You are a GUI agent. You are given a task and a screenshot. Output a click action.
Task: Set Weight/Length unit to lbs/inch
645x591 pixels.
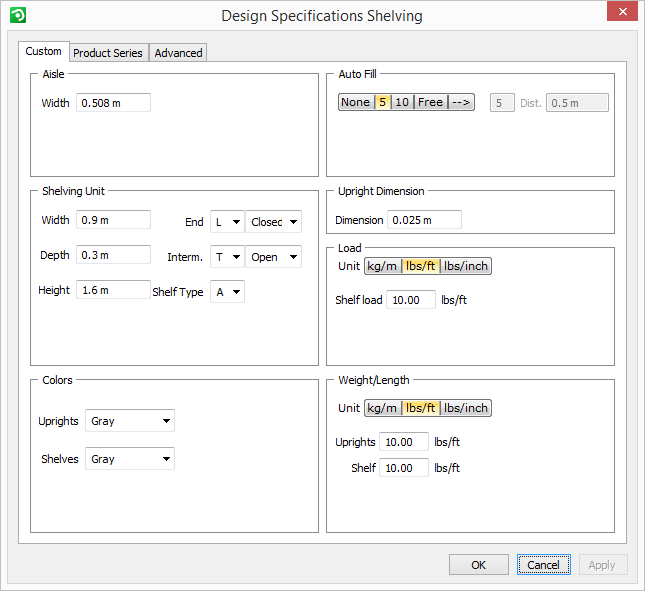(466, 408)
